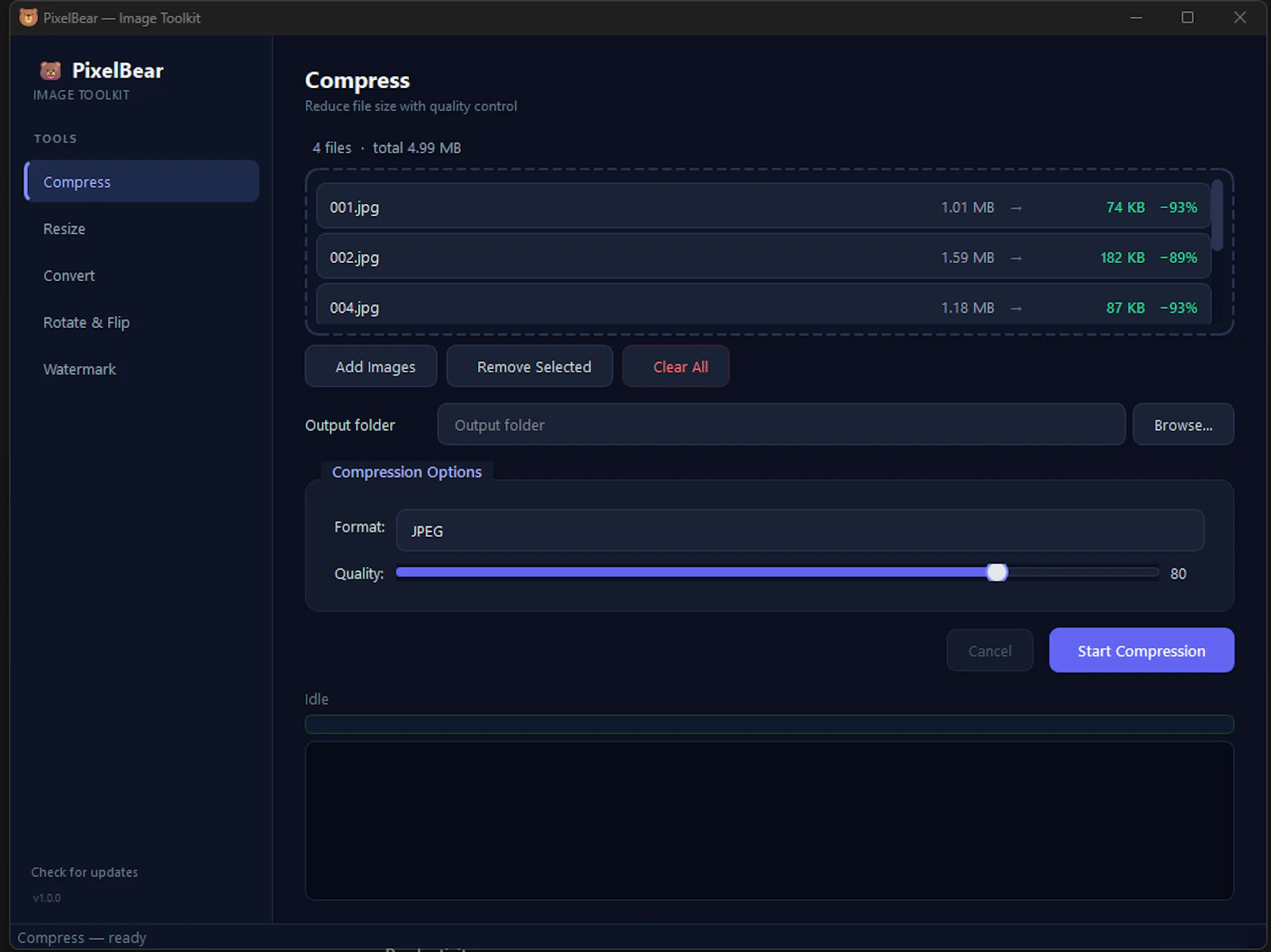Select the Watermark tool
Image resolution: width=1271 pixels, height=952 pixels.
coord(79,368)
